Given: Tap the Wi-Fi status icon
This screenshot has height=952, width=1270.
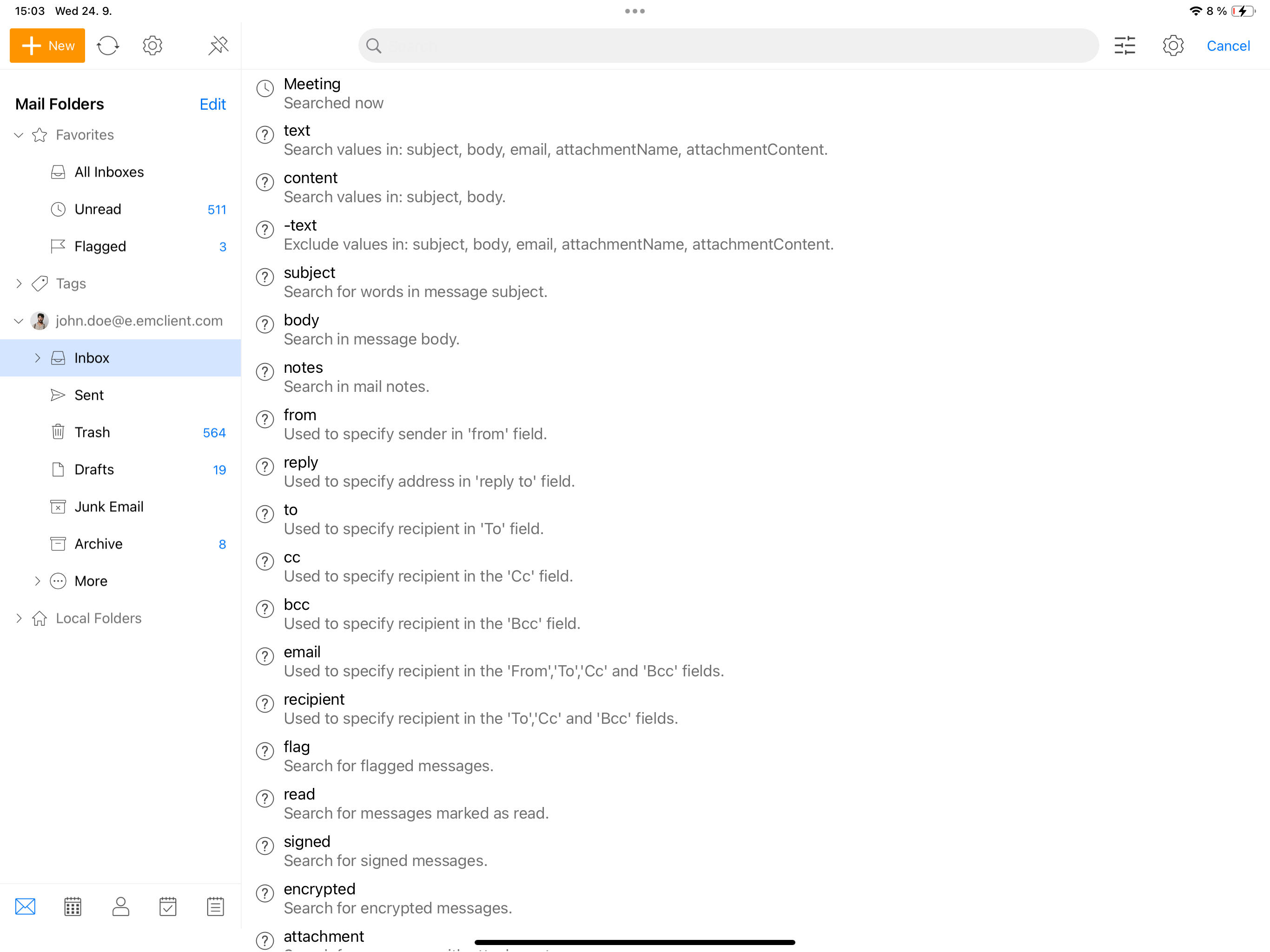Looking at the screenshot, I should [1195, 11].
